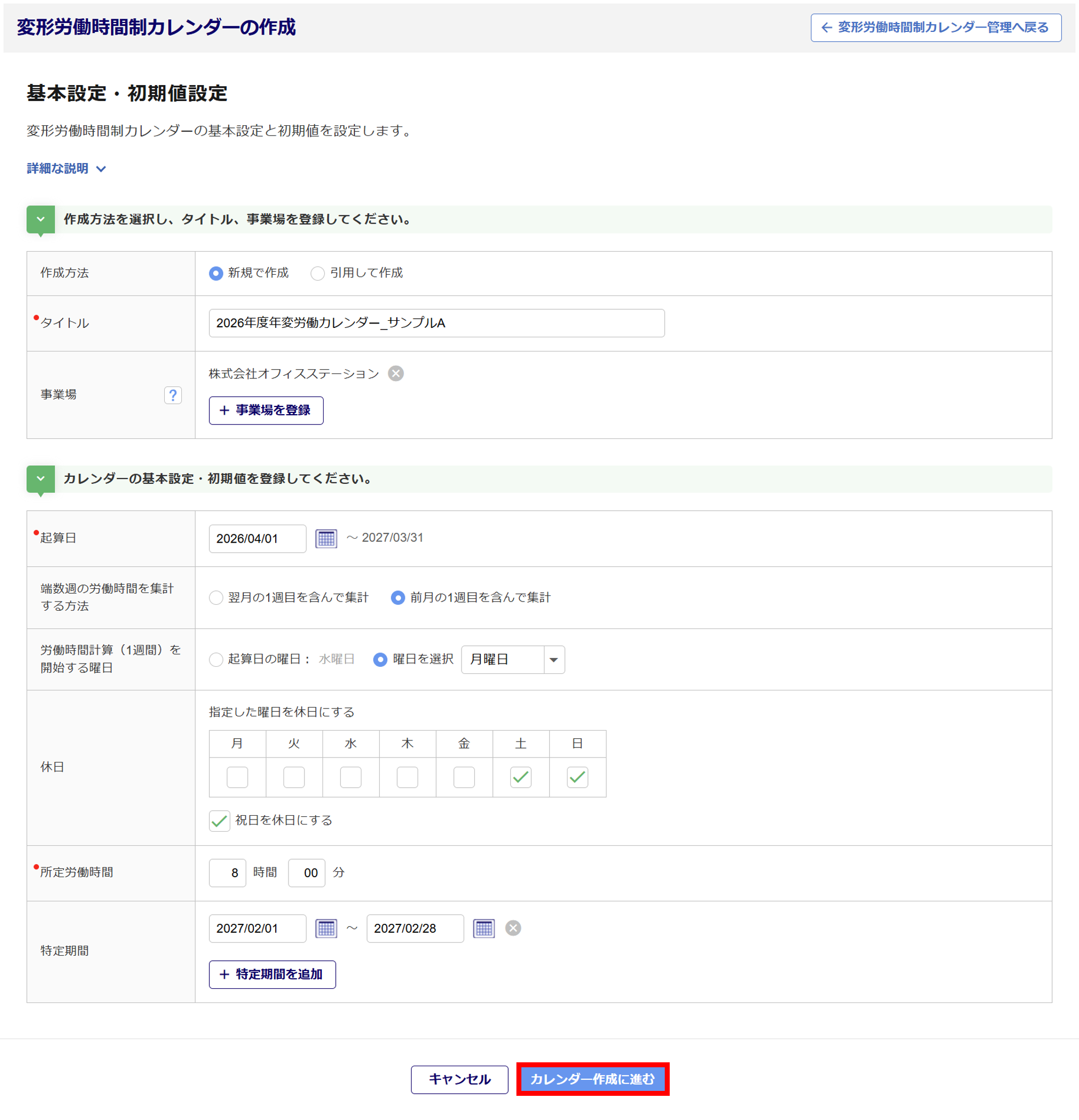
Task: Uncheck the 土 holiday checkbox
Action: [520, 777]
